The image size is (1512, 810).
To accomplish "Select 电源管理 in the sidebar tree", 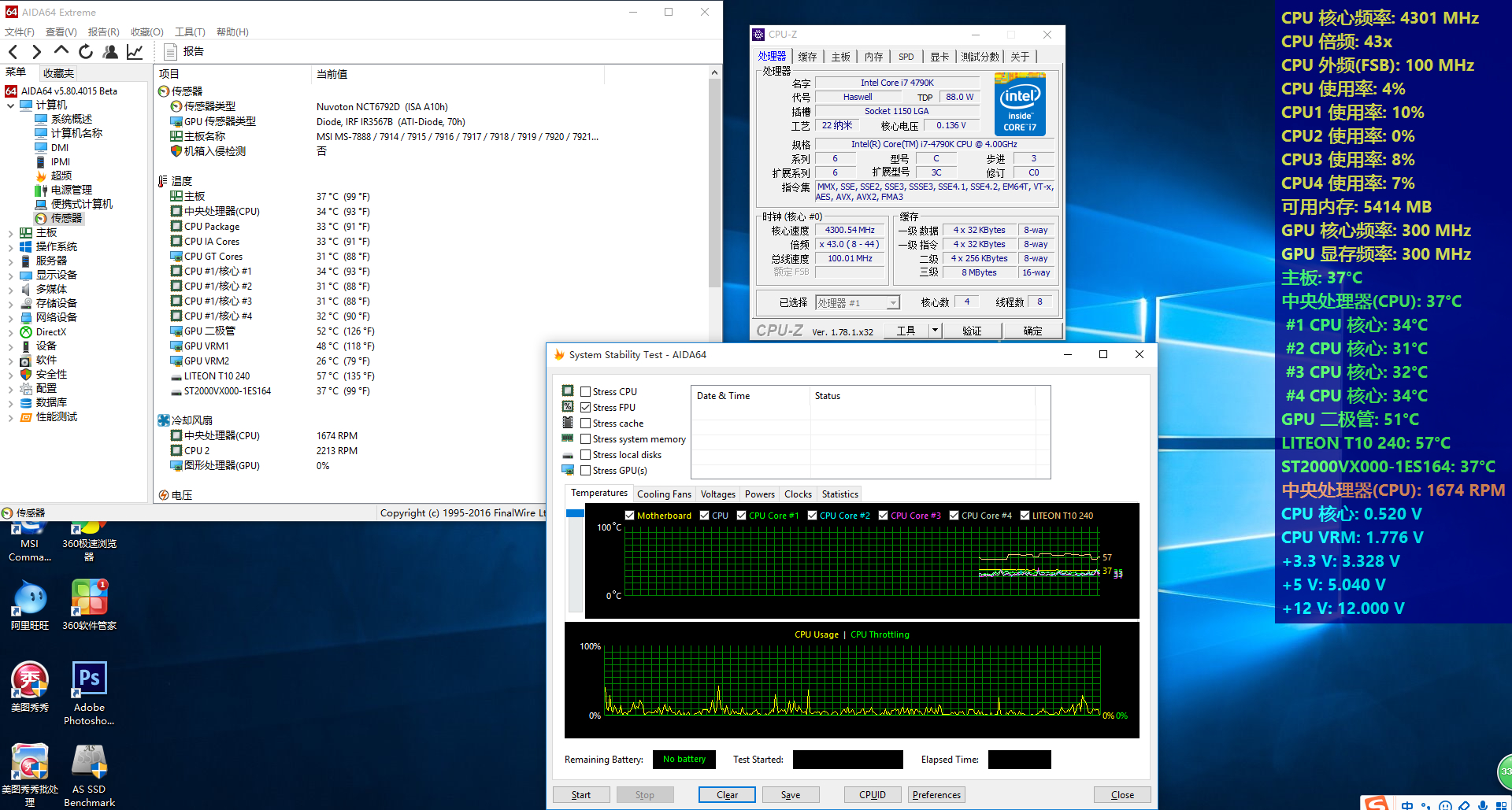I will [71, 190].
